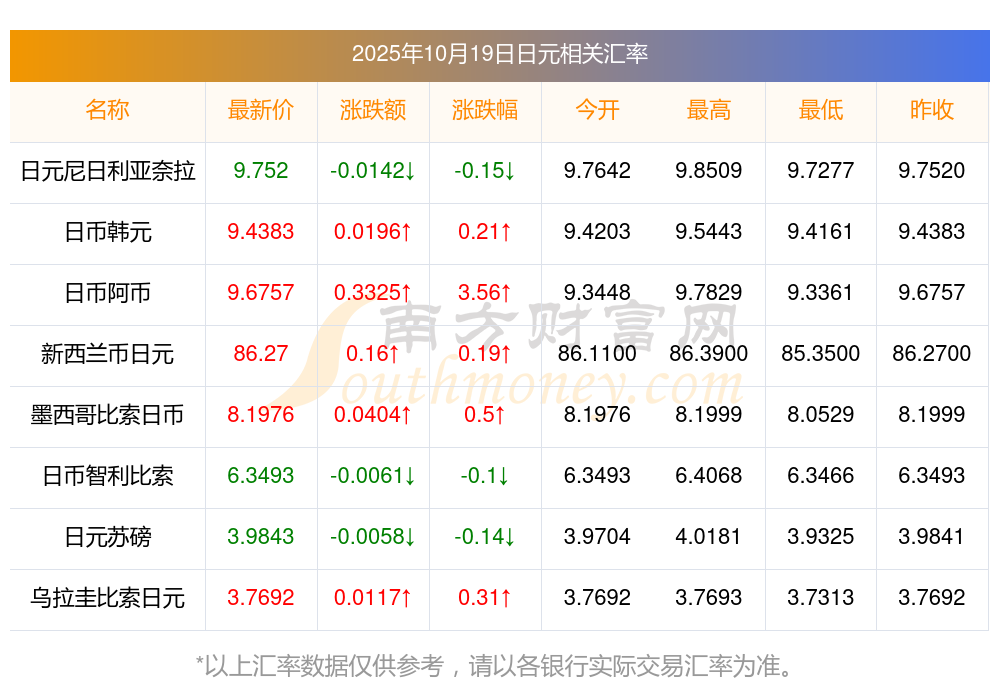
Task: Select the 新西兰币日元 currency name
Action: 107,355
